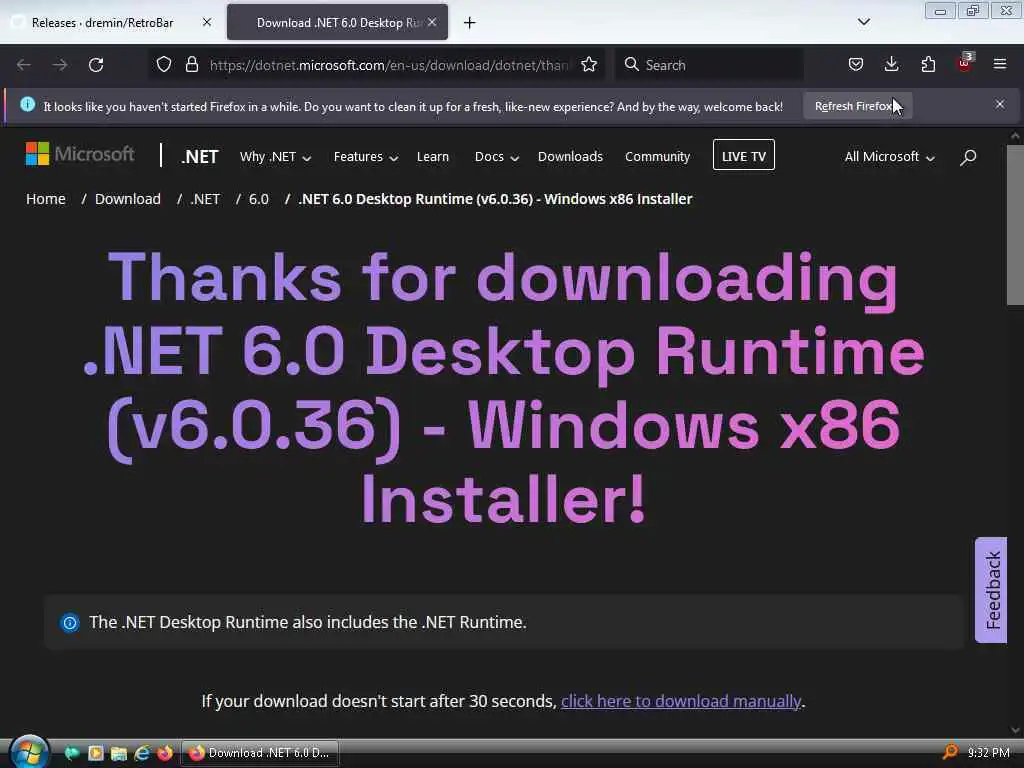Go to 6.0 breadcrumb link
The height and width of the screenshot is (768, 1024).
tap(259, 199)
